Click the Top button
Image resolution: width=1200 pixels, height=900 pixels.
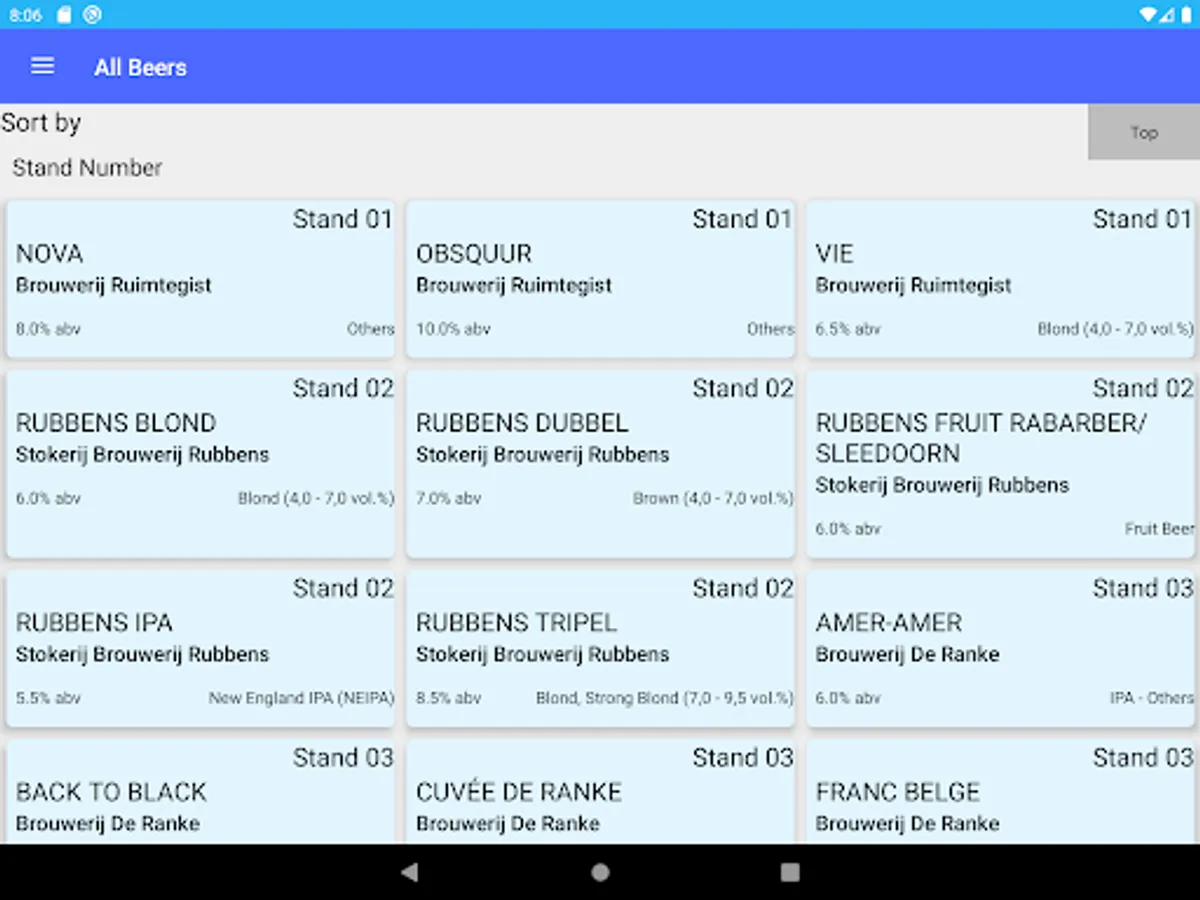pyautogui.click(x=1144, y=132)
